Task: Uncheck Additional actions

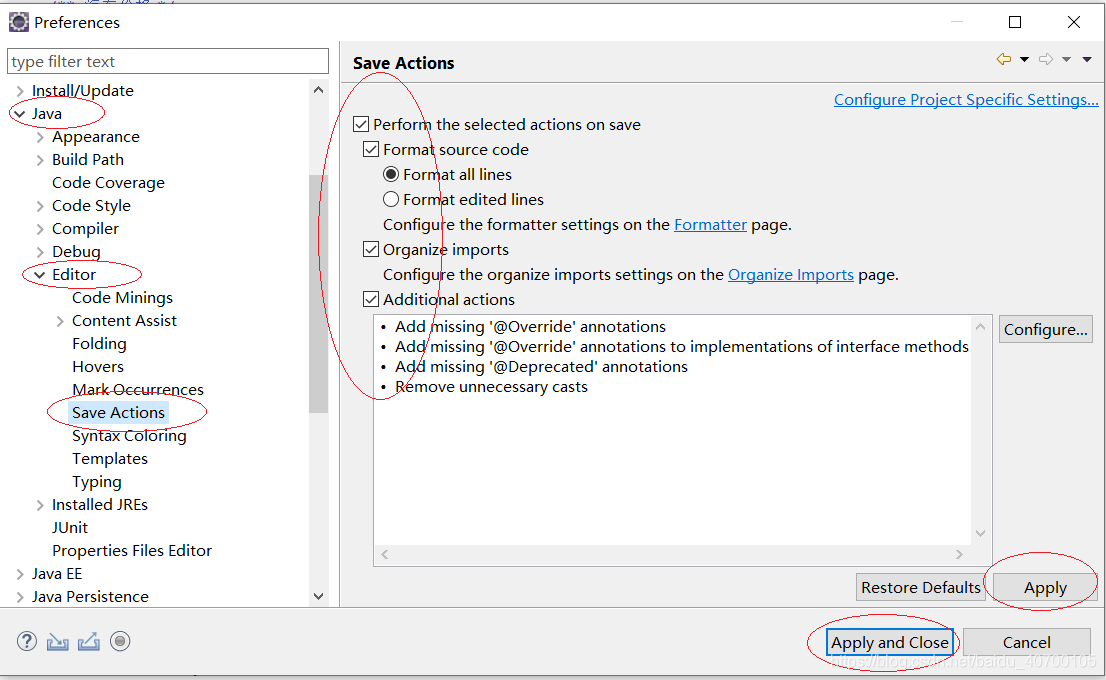Action: click(371, 299)
